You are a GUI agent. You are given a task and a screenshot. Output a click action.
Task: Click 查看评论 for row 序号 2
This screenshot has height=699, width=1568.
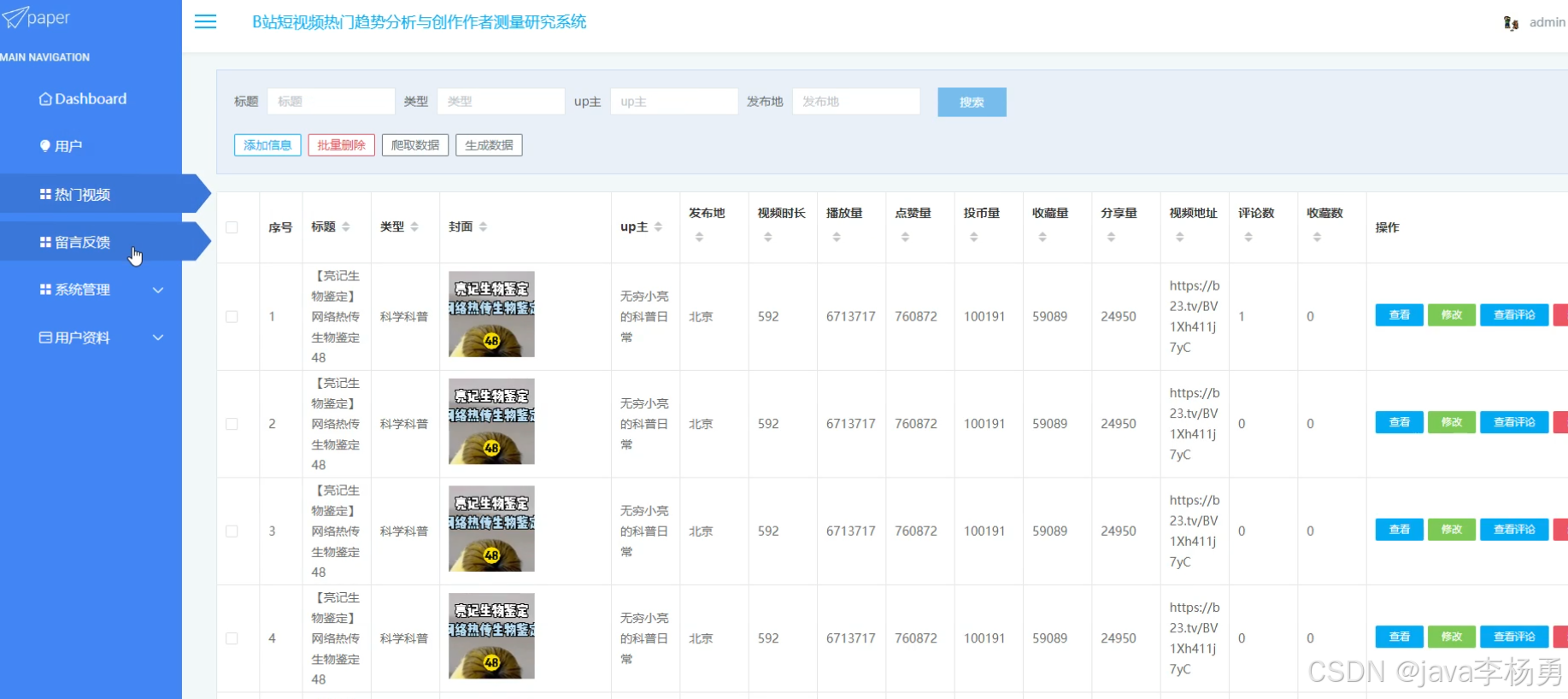[1514, 422]
